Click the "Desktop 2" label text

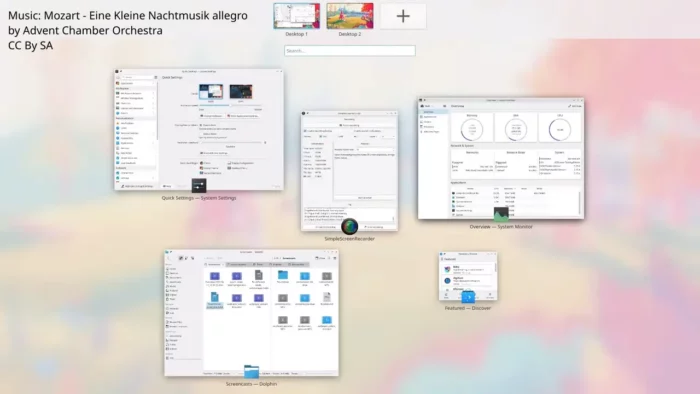[350, 34]
